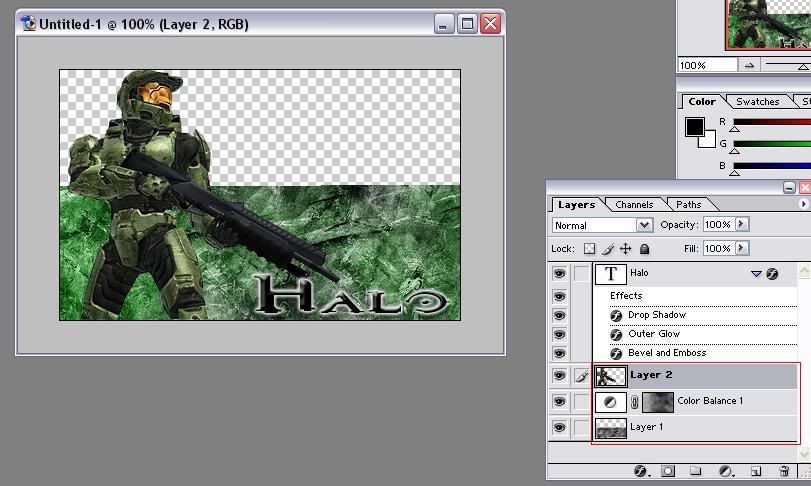Viewport: 811px width, 486px height.
Task: Select the Color Balance 1 layer
Action: (x=710, y=402)
